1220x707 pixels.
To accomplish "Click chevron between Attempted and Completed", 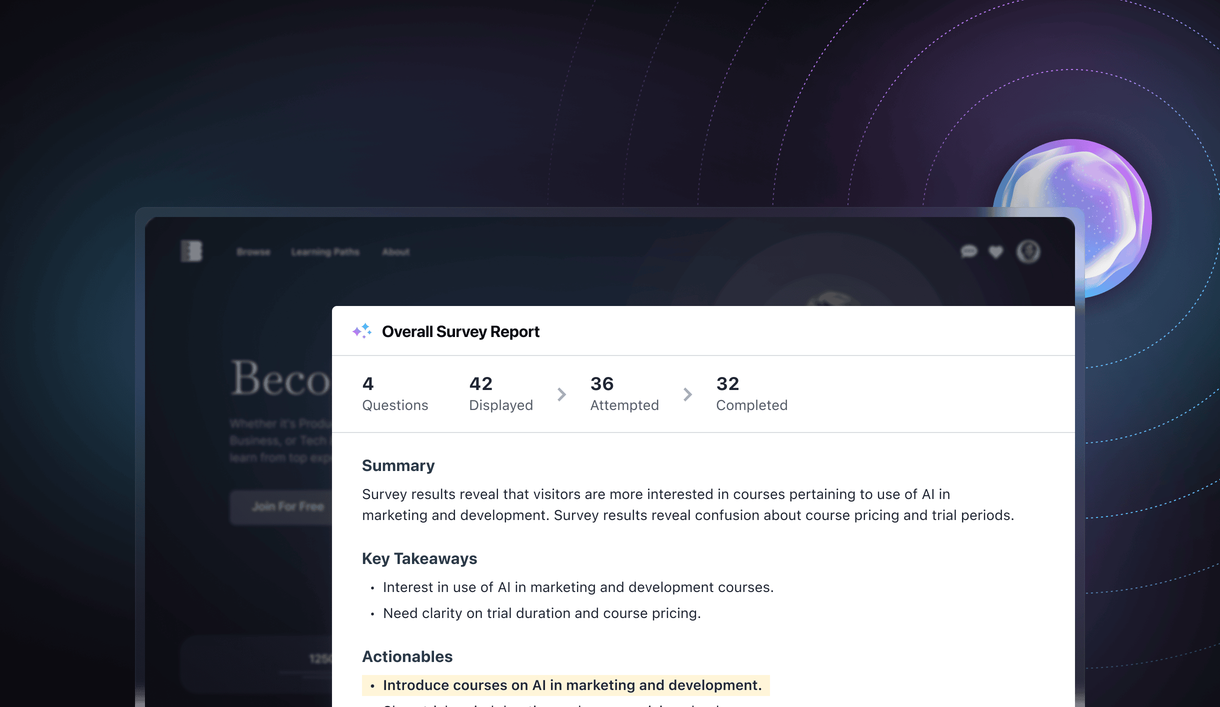I will coord(687,394).
